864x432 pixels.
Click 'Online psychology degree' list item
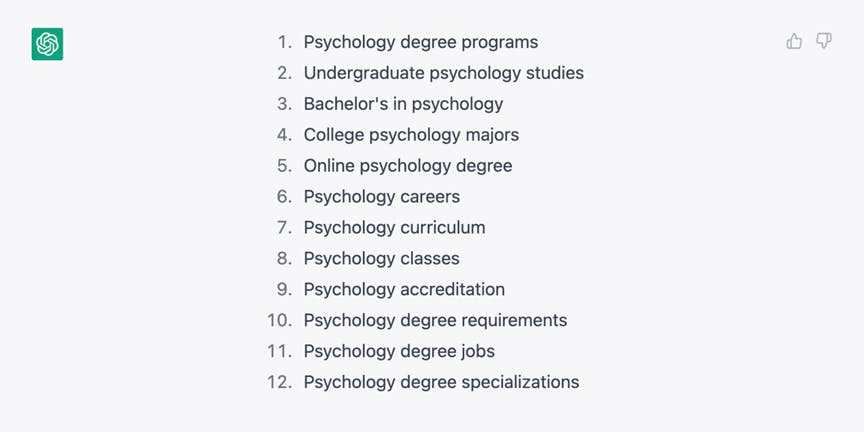pyautogui.click(x=408, y=166)
